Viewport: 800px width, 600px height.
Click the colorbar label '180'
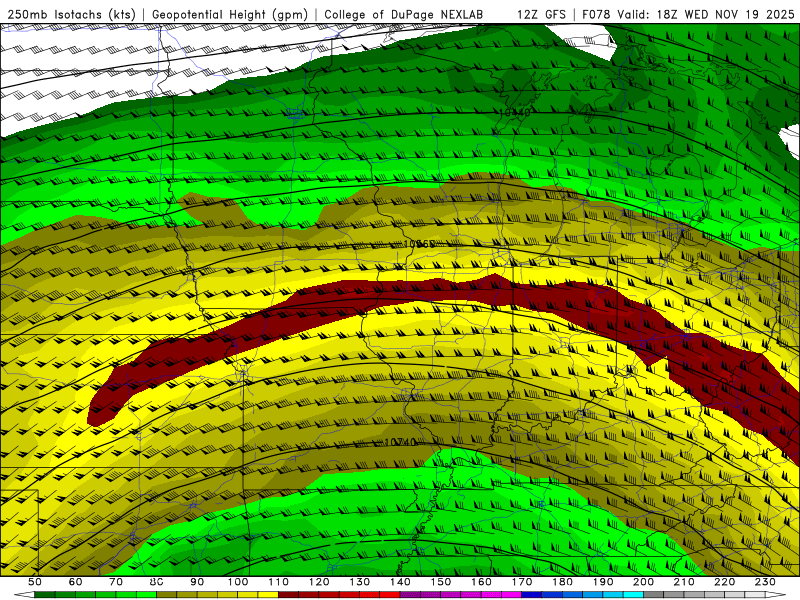pyautogui.click(x=562, y=582)
